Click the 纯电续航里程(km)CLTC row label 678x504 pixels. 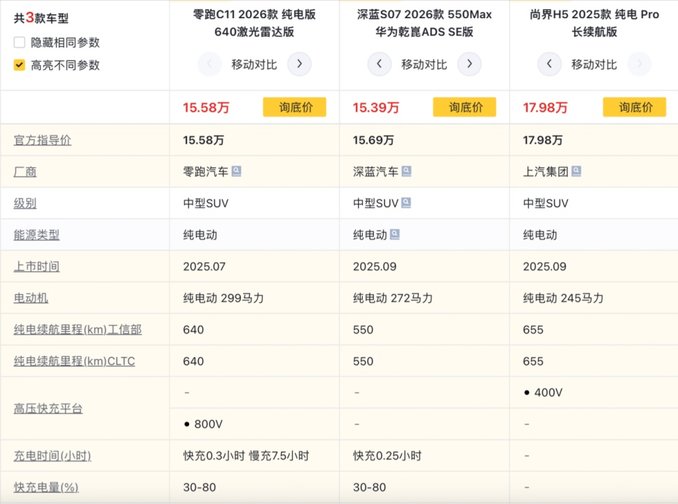77,361
